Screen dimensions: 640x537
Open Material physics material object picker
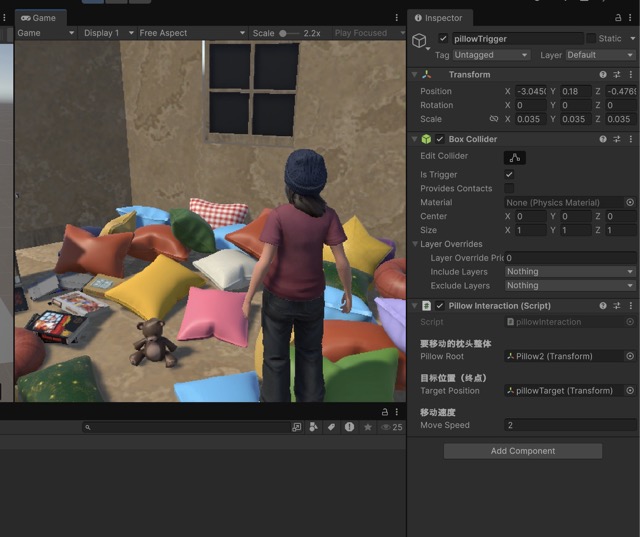click(x=630, y=202)
